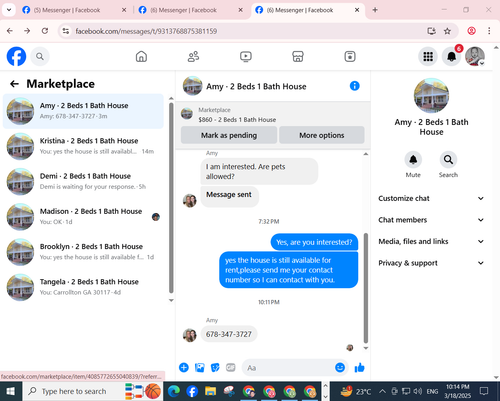The height and width of the screenshot is (401, 500).
Task: Expand Privacy & support section
Action: (431, 263)
